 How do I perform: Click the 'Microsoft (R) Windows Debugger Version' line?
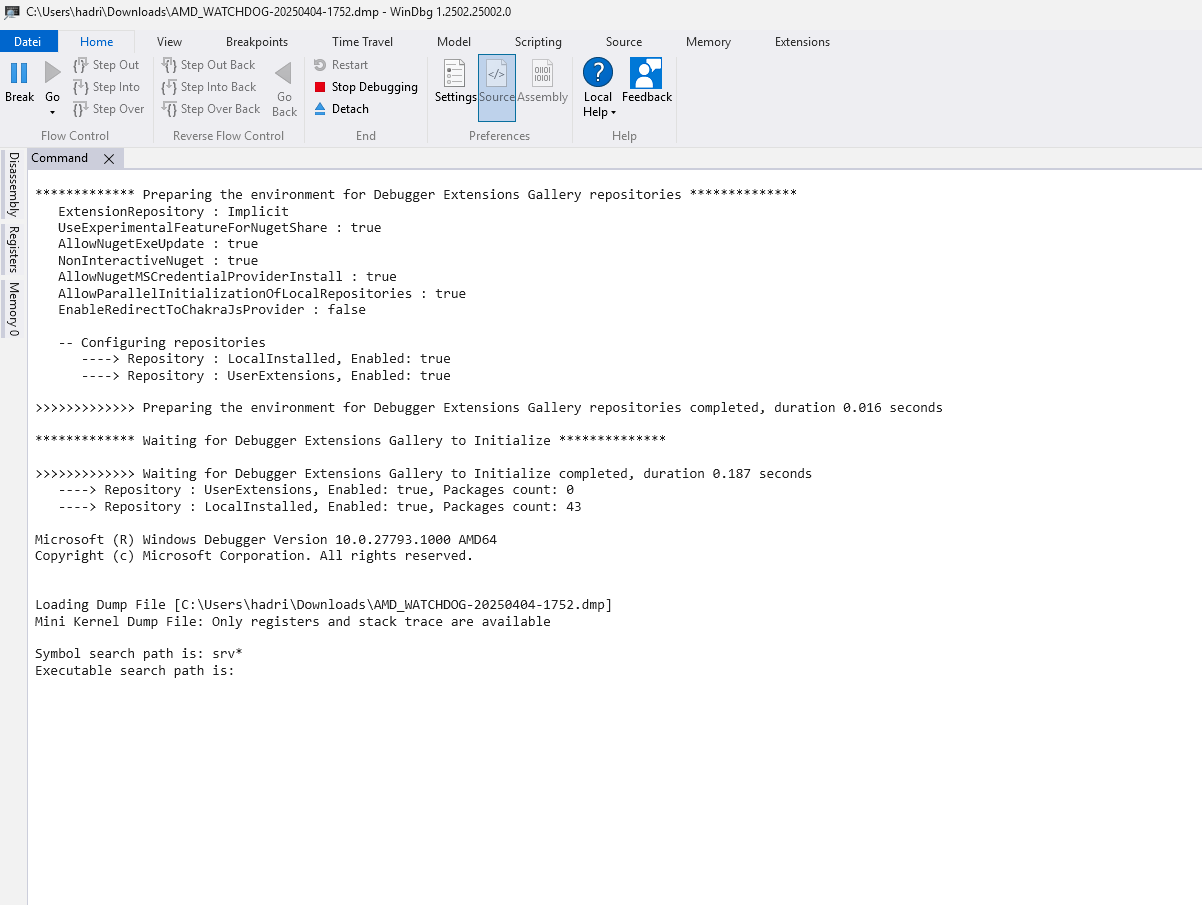(x=266, y=539)
